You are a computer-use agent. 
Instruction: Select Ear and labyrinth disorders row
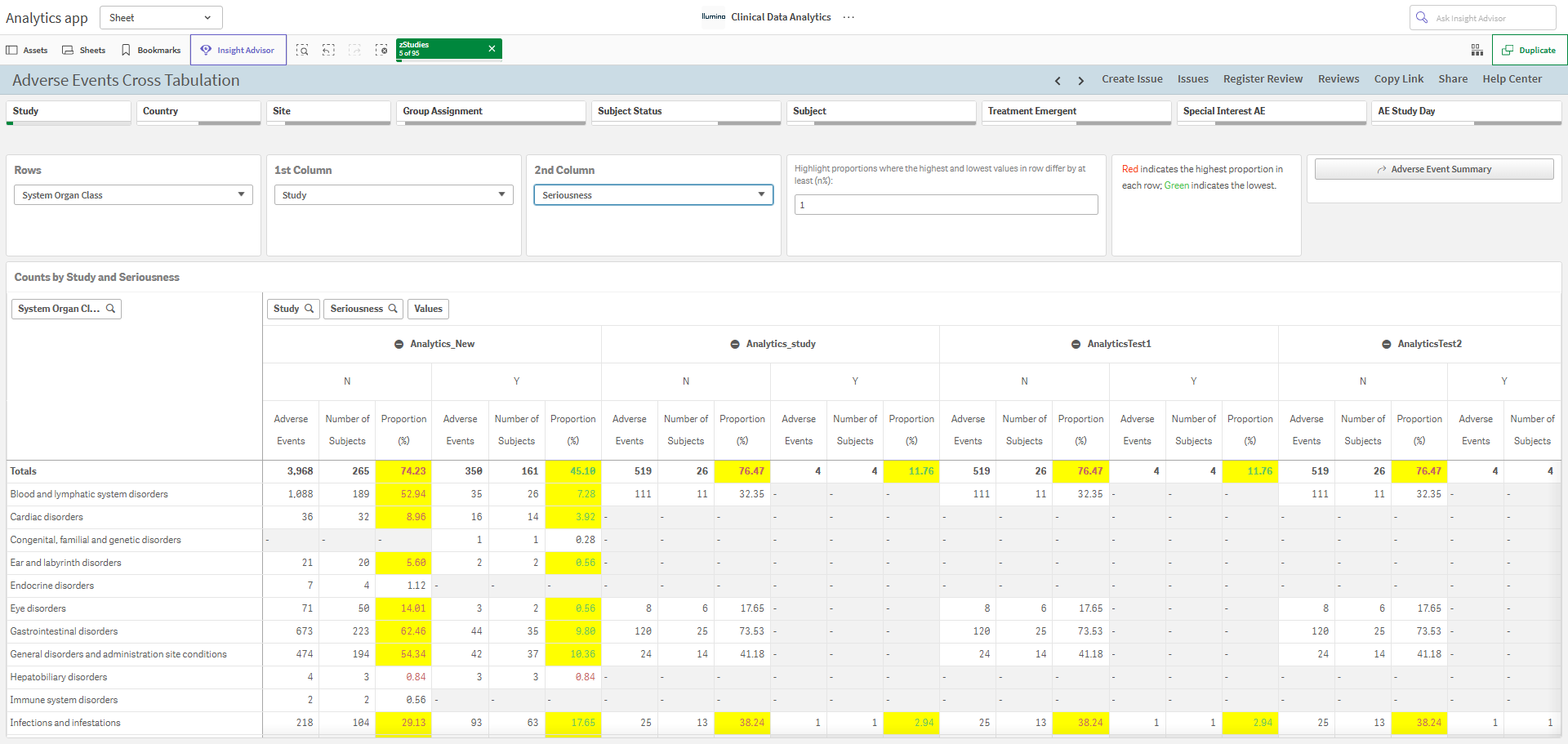[x=65, y=563]
